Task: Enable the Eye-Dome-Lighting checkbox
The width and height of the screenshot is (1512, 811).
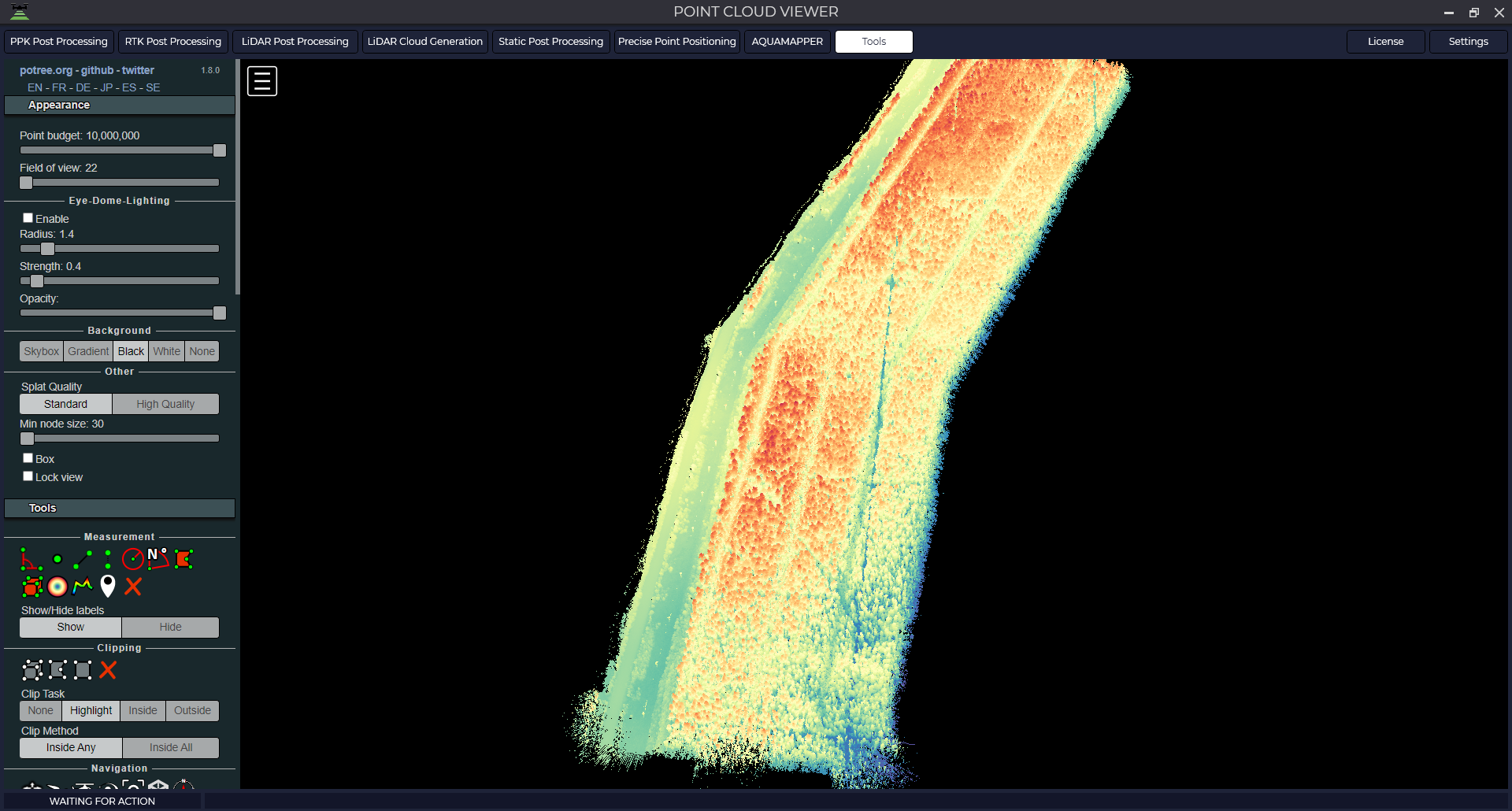Action: point(28,218)
